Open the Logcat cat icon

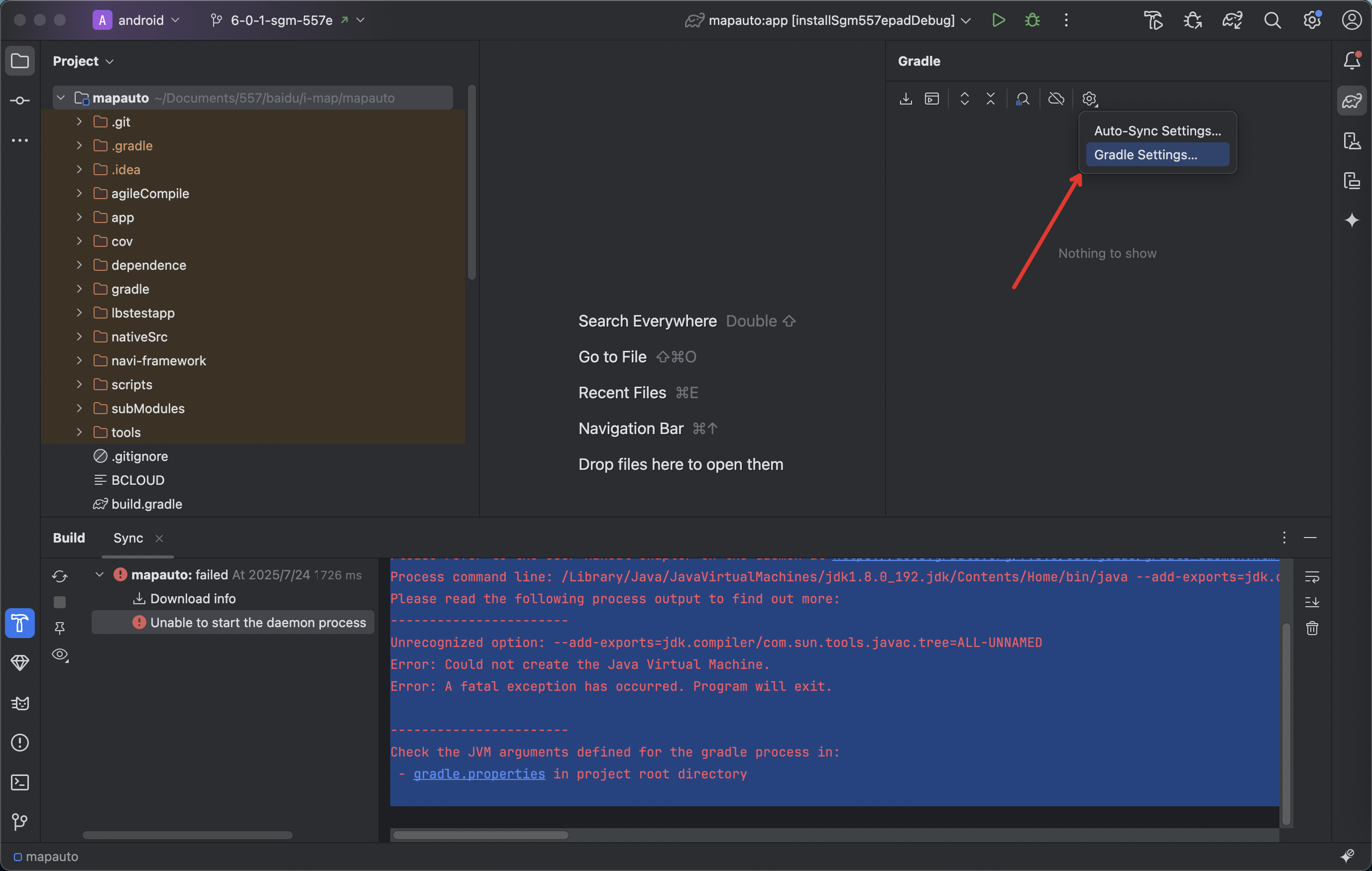(x=20, y=703)
